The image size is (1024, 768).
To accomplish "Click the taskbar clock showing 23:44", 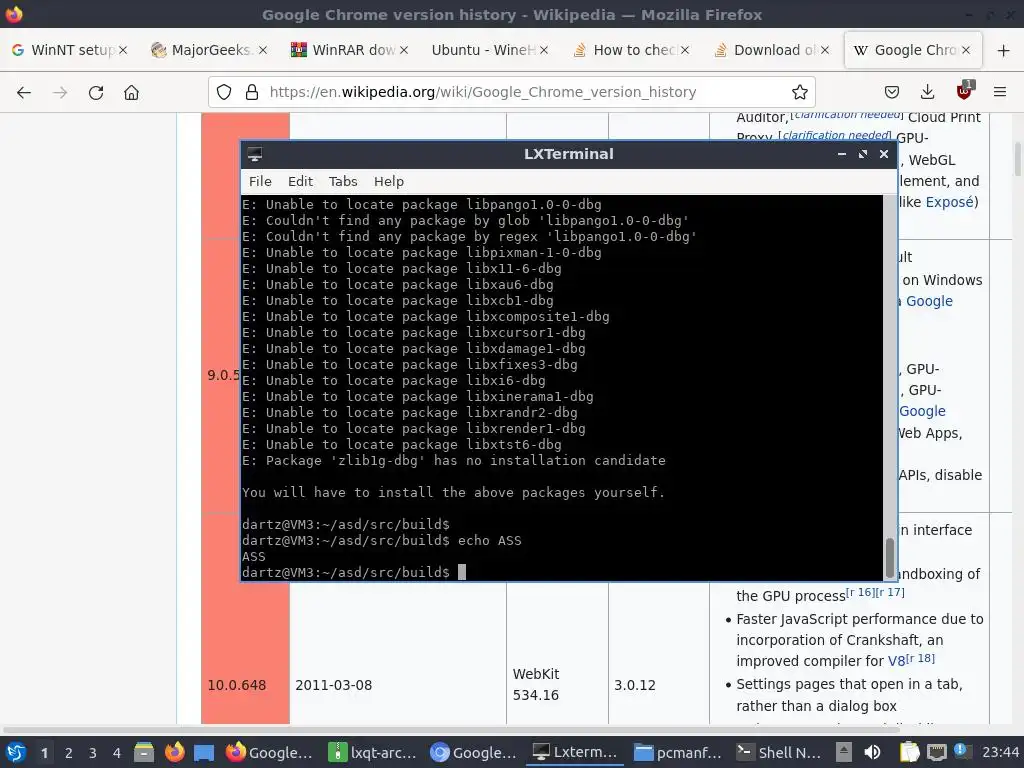I will (1000, 752).
